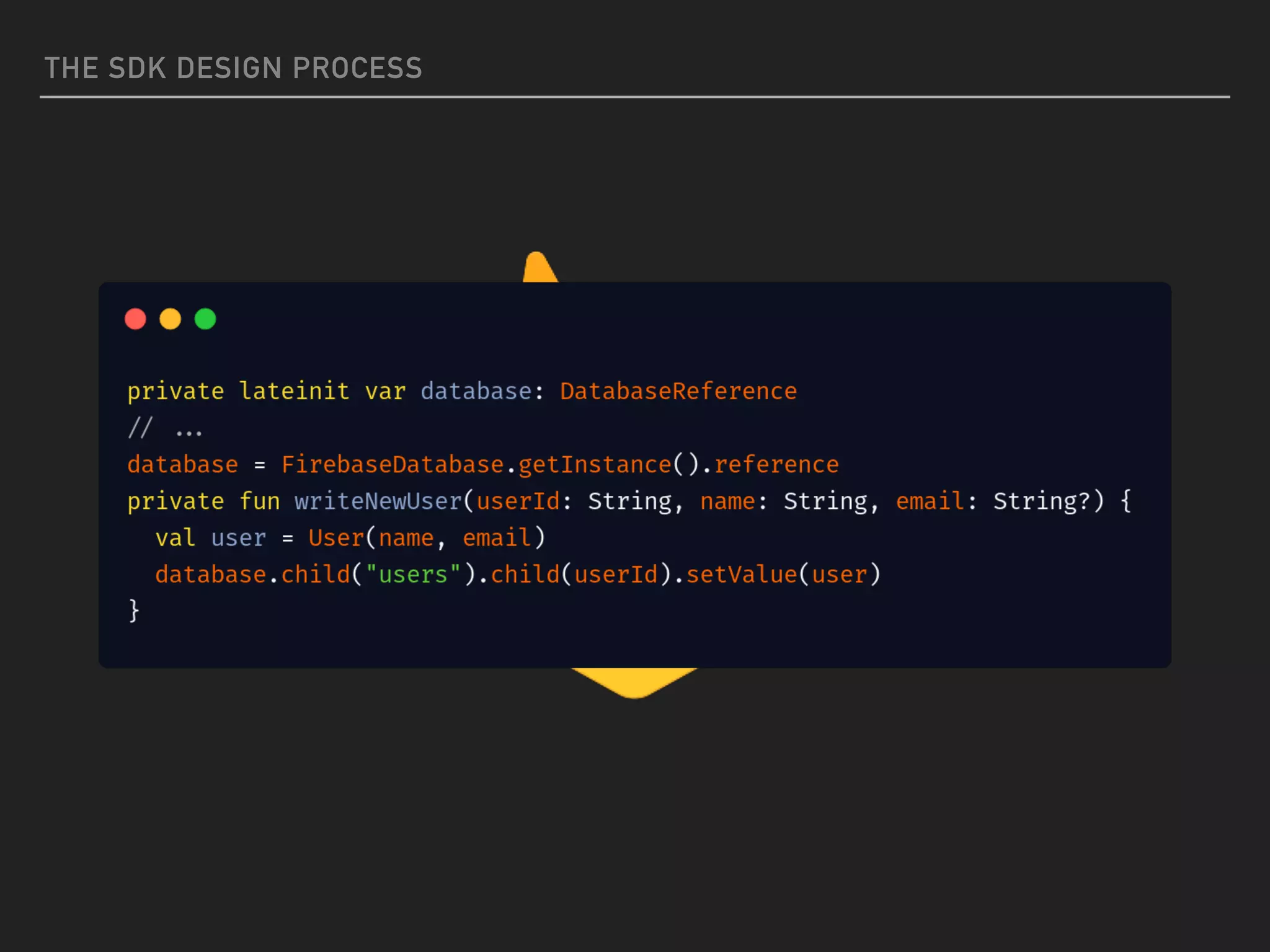Click the 'setValue' method call
Viewport: 1270px width, 952px height.
742,574
